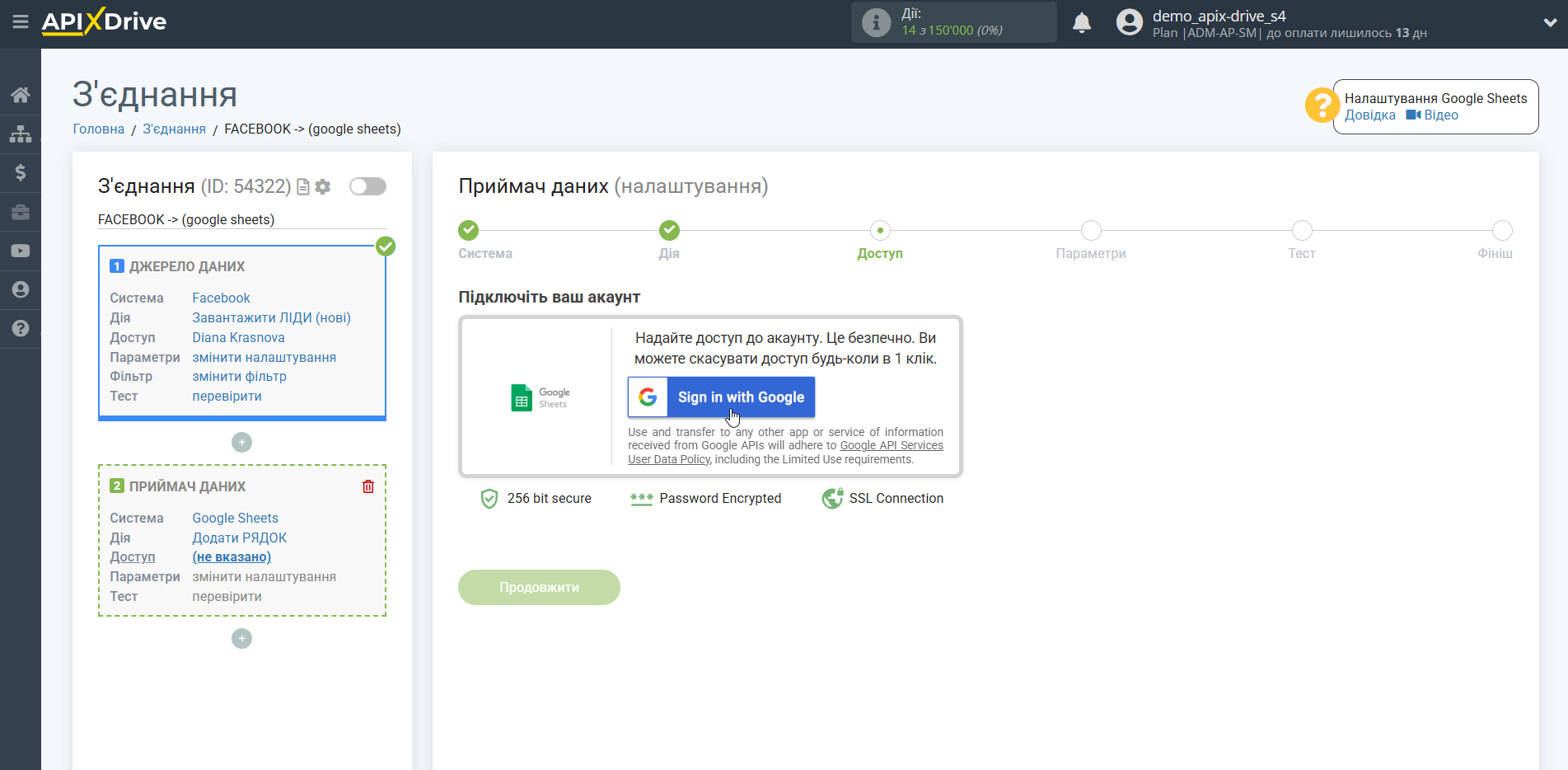Click the connection document copy icon
This screenshot has height=770, width=1568.
tap(303, 187)
